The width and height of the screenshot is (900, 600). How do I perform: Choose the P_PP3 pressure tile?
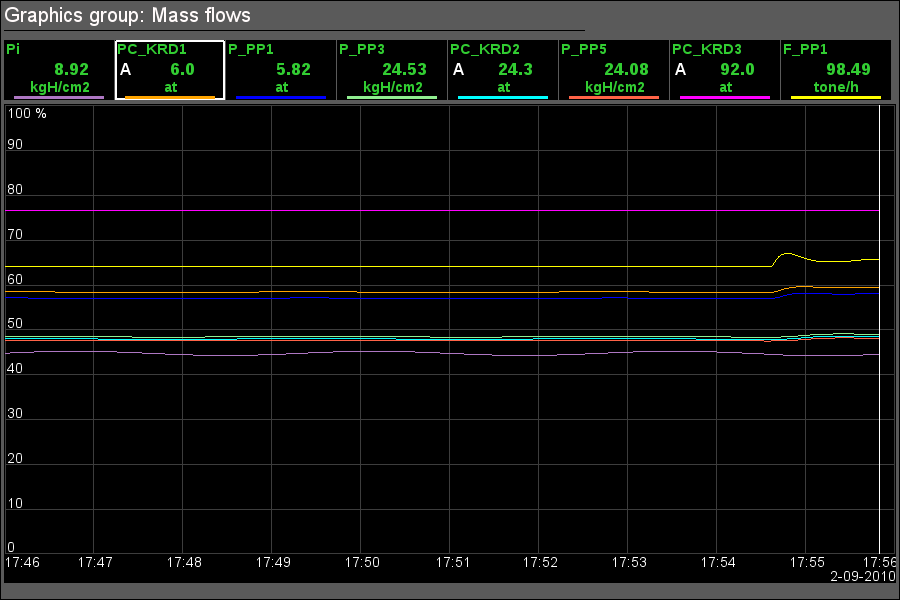click(392, 70)
